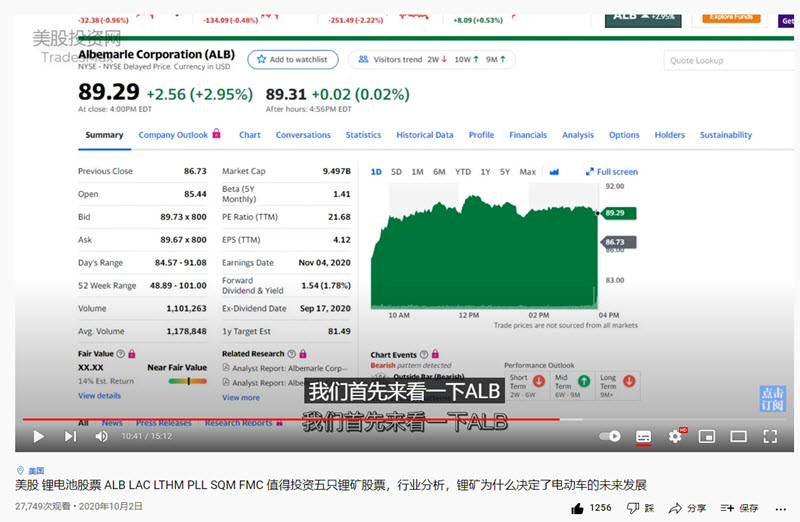The image size is (800, 522).
Task: Mute the video volume
Action: click(102, 436)
